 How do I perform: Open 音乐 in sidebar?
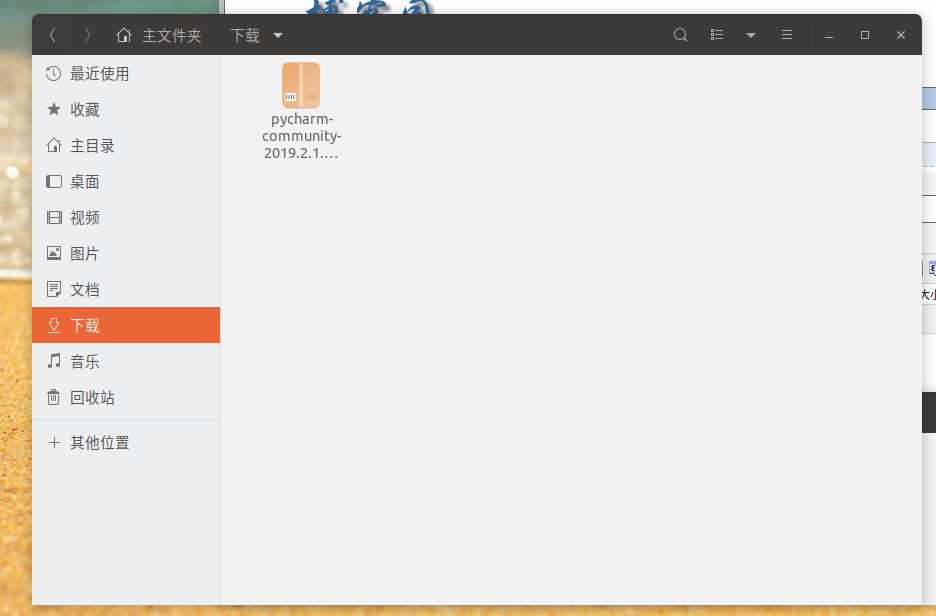126,361
